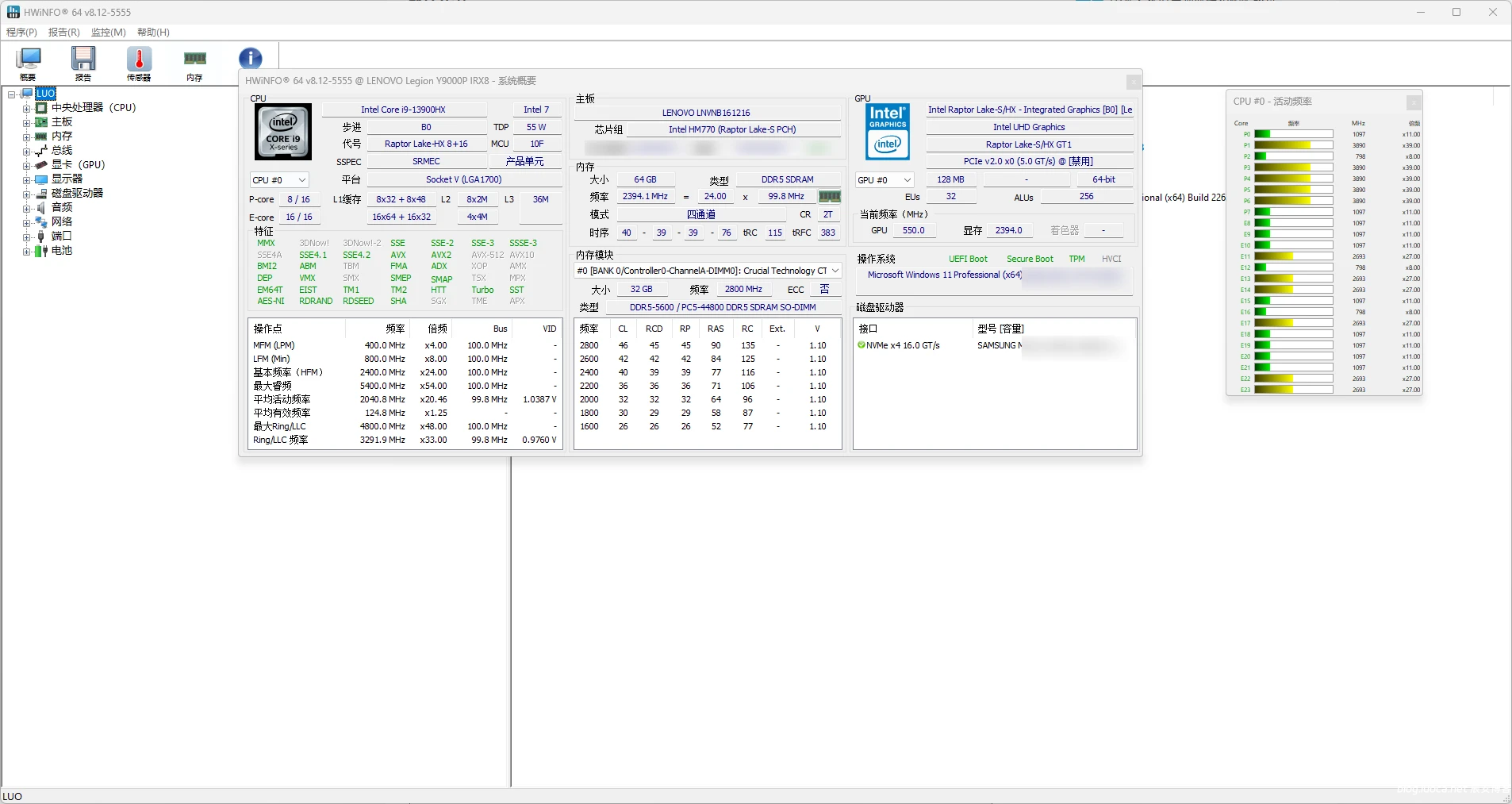Click the blue info About icon
Image resolution: width=1512 pixels, height=804 pixels.
pos(250,58)
